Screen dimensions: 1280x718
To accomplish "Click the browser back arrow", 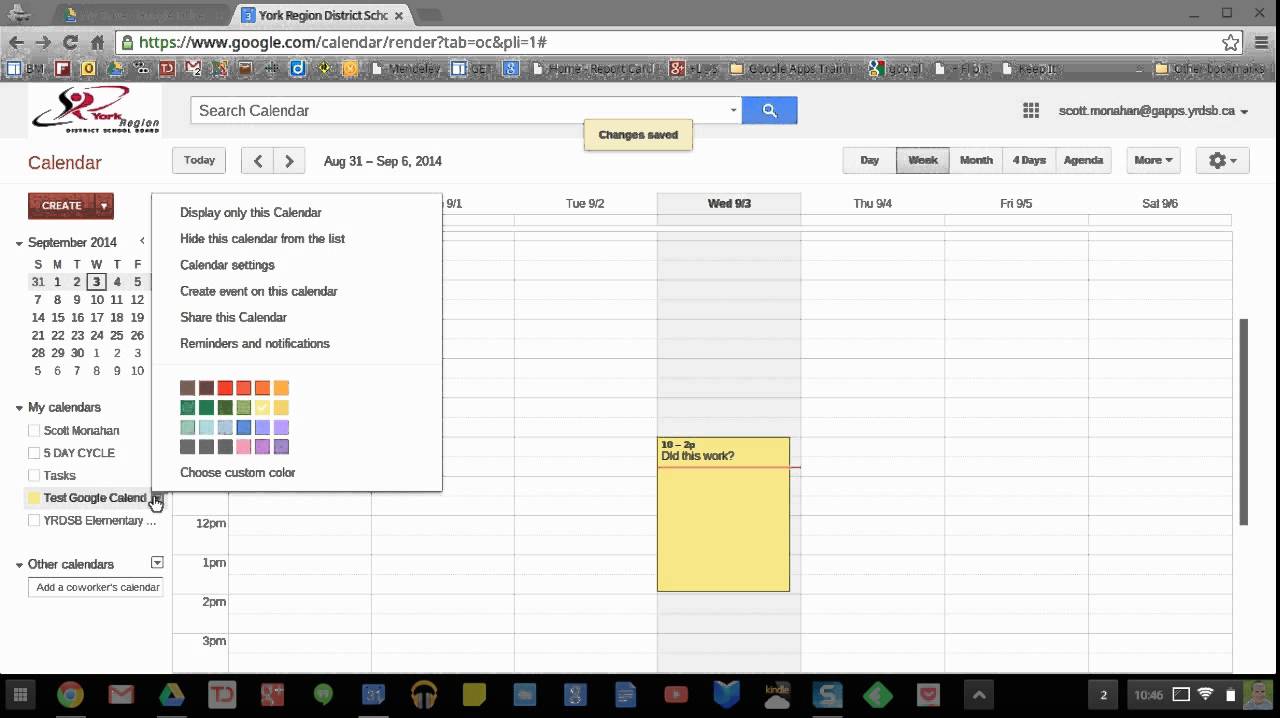I will [x=16, y=42].
